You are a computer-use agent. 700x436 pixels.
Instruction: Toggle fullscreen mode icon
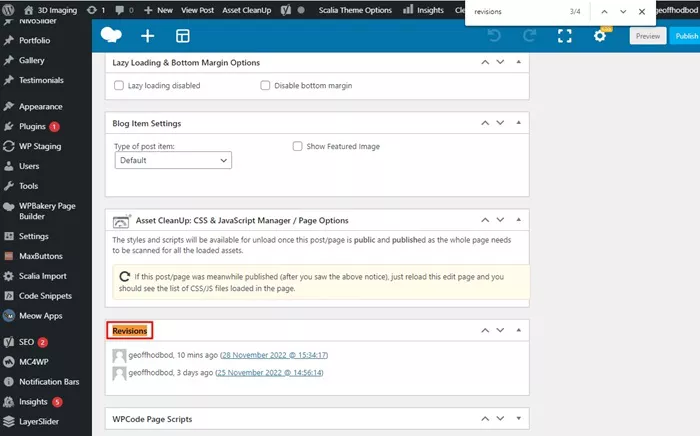tap(565, 36)
